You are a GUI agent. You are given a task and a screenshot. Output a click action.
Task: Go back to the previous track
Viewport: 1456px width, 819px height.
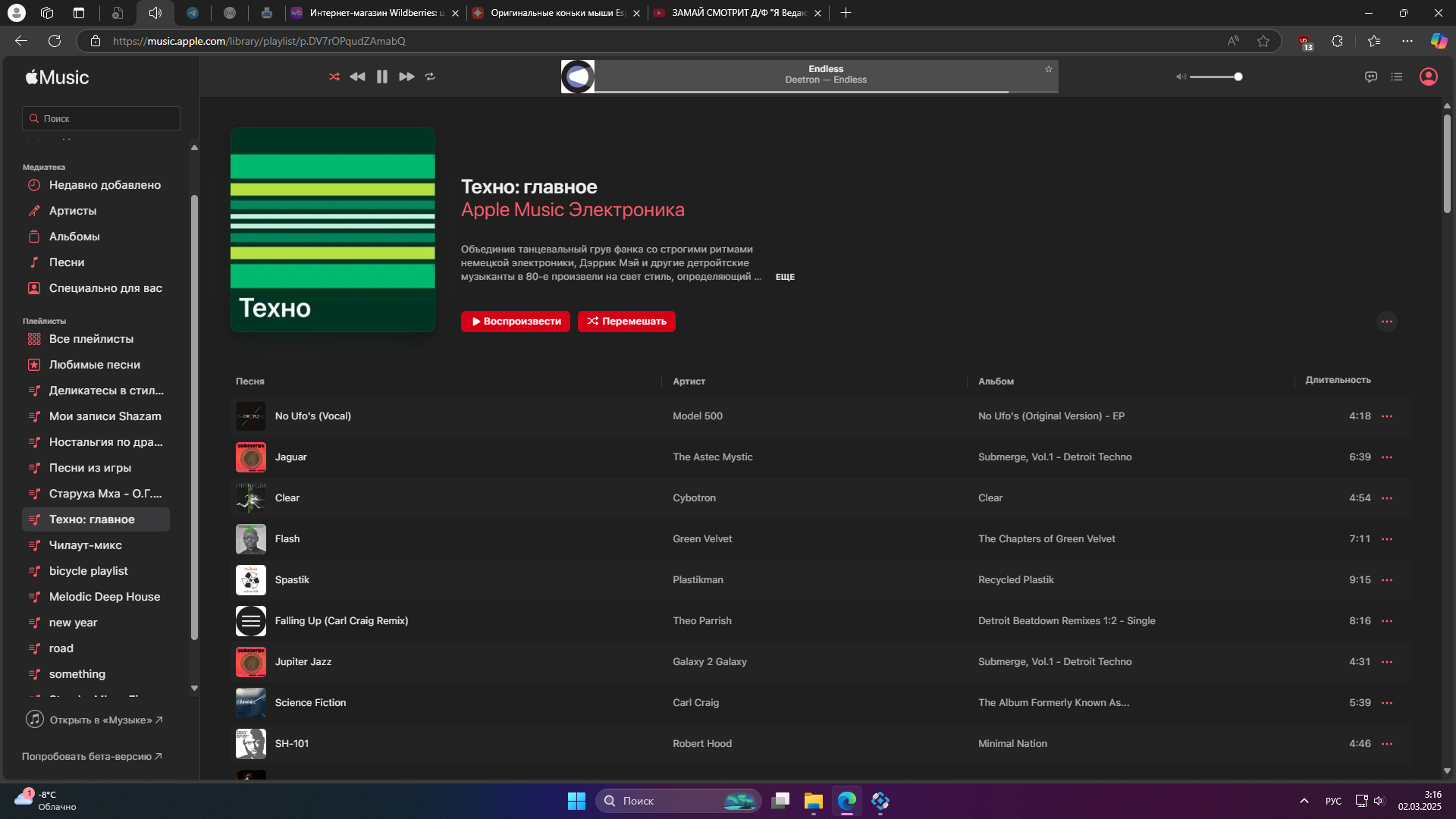pos(357,77)
